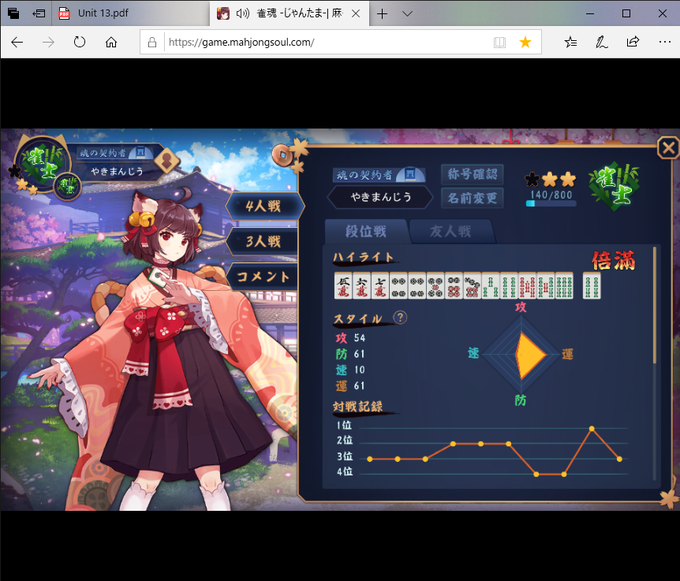Go to browser home page
Viewport: 680px width, 581px height.
pos(111,42)
